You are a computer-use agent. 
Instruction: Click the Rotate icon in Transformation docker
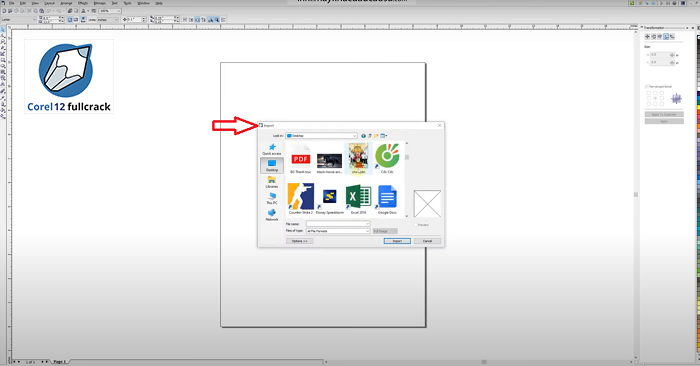654,37
